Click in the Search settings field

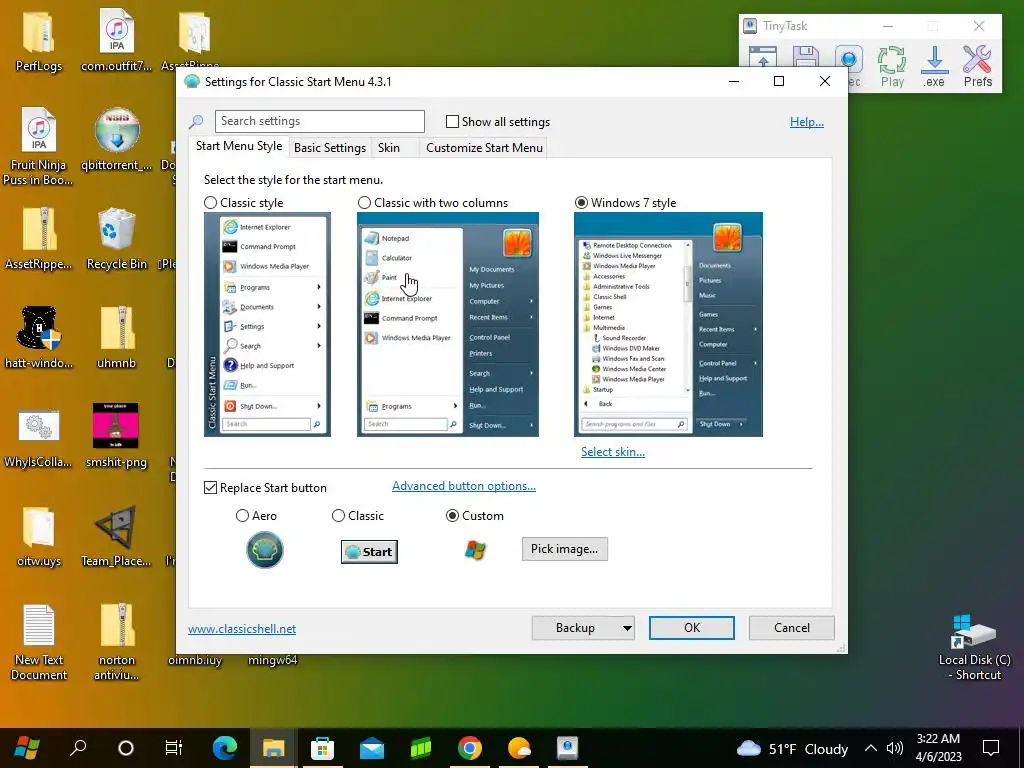coord(319,121)
